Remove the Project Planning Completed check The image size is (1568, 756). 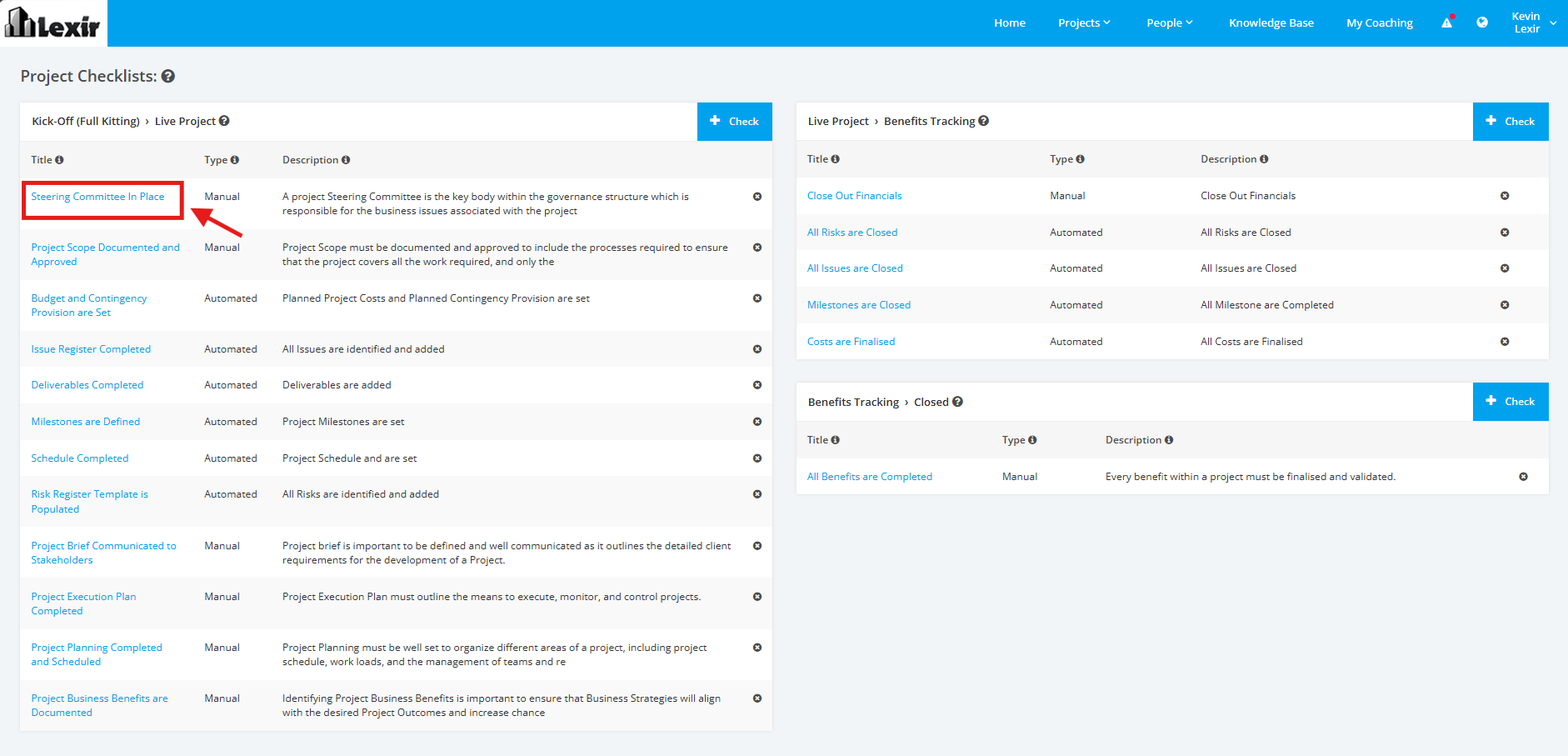pyautogui.click(x=757, y=648)
